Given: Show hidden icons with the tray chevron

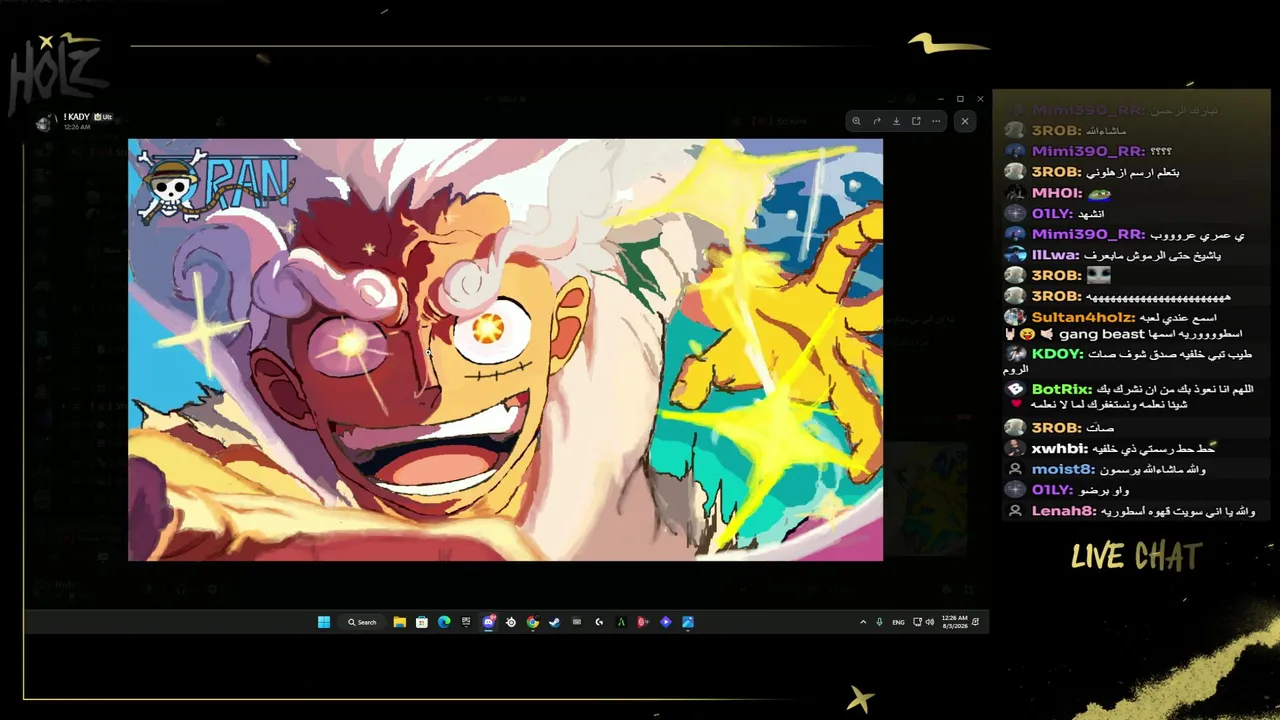Looking at the screenshot, I should tap(863, 622).
